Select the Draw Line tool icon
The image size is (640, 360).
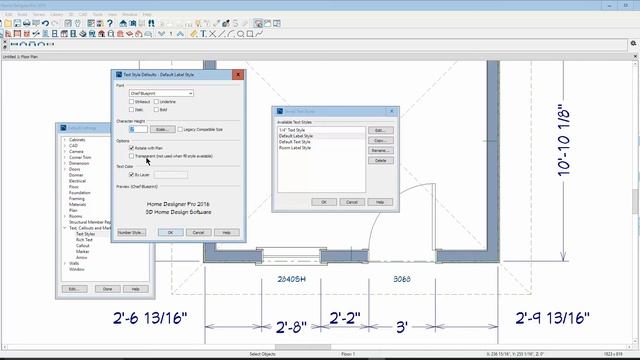[x=222, y=34]
